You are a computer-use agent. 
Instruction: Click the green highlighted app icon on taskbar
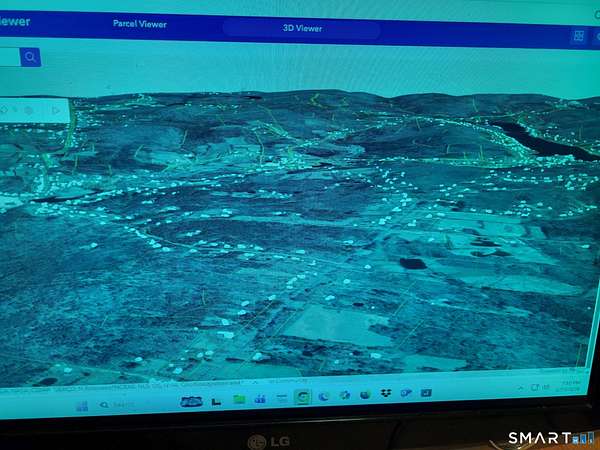(x=302, y=397)
